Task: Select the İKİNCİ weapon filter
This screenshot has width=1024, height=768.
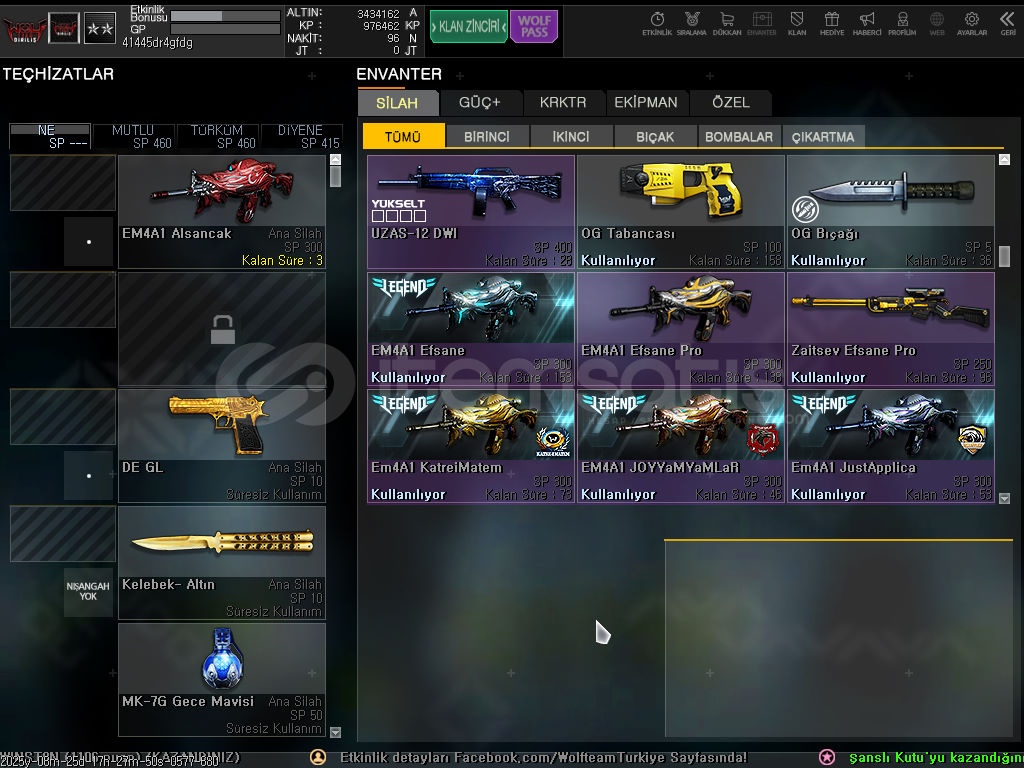Action: [x=571, y=136]
